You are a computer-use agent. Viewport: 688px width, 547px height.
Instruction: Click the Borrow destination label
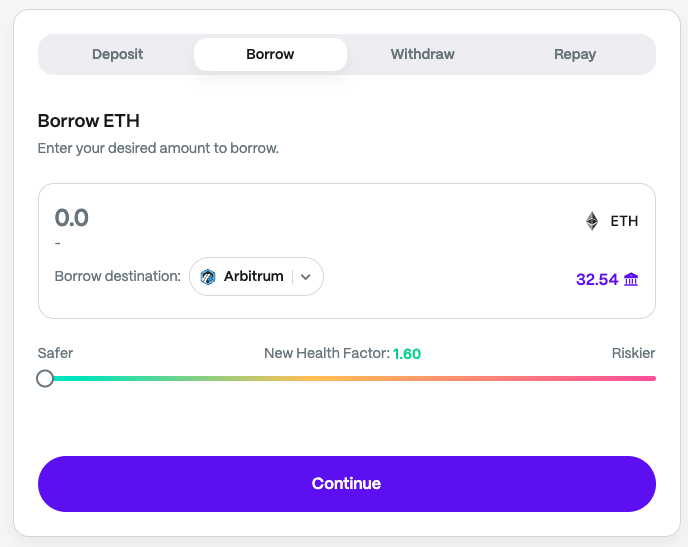pyautogui.click(x=117, y=277)
